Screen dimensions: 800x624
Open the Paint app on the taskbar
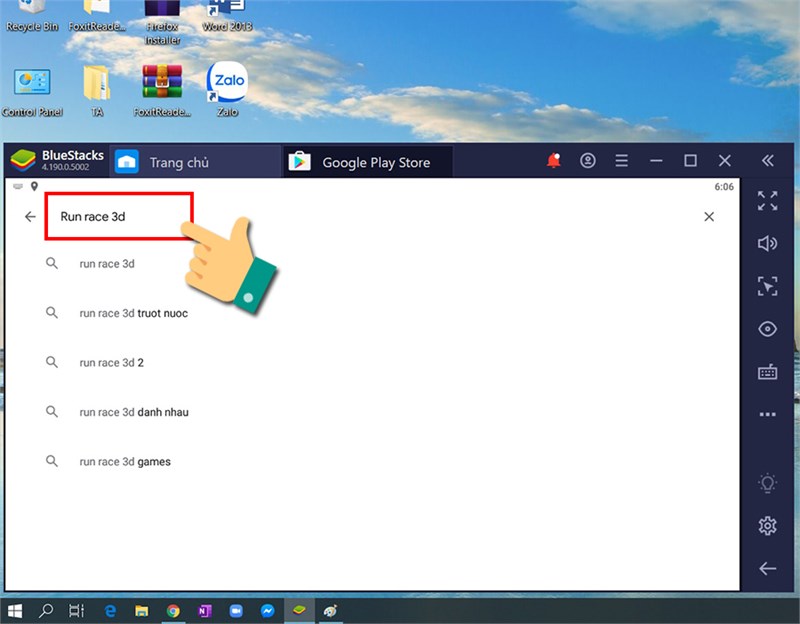point(331,611)
